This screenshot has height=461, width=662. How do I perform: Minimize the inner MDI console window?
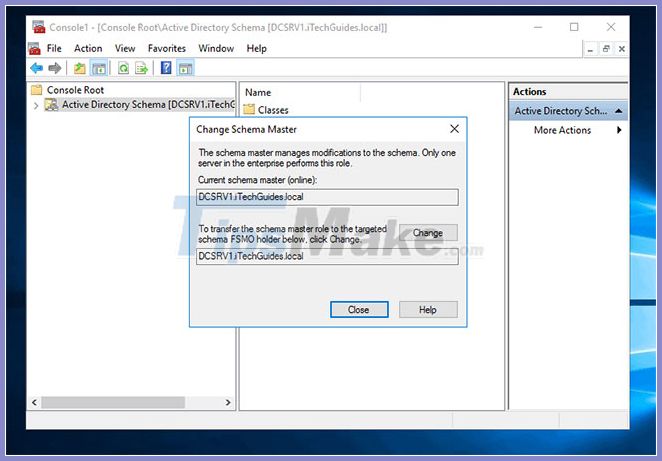point(590,49)
